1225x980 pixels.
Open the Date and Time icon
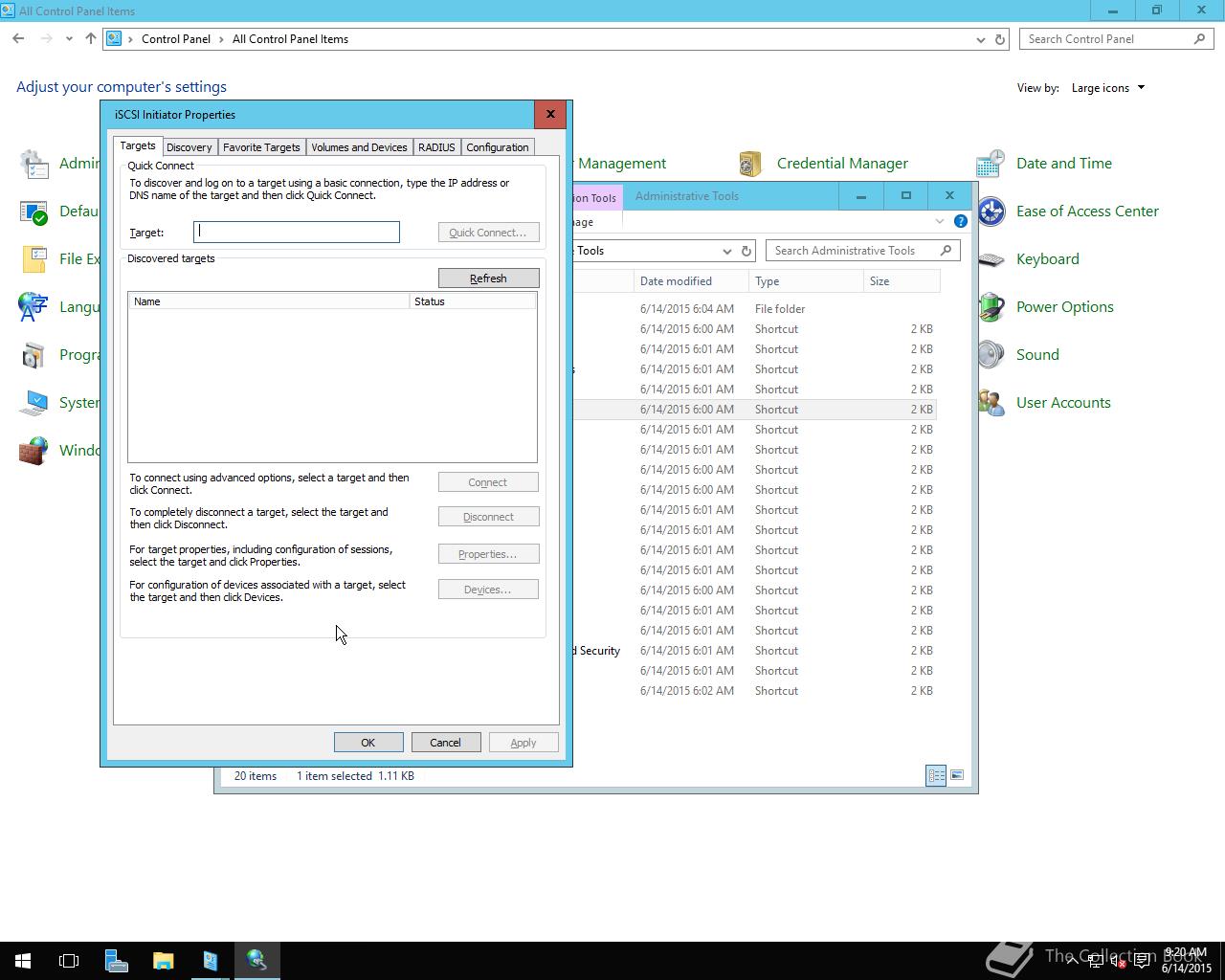[991, 164]
